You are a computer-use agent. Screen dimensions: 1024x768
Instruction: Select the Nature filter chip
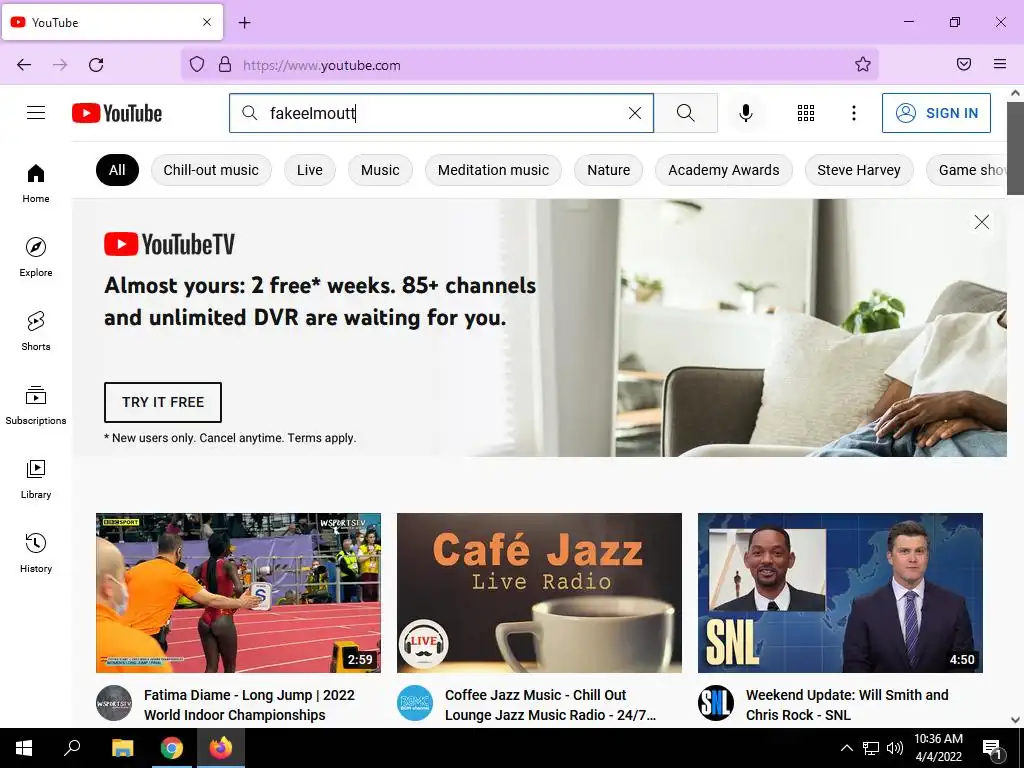tap(609, 170)
